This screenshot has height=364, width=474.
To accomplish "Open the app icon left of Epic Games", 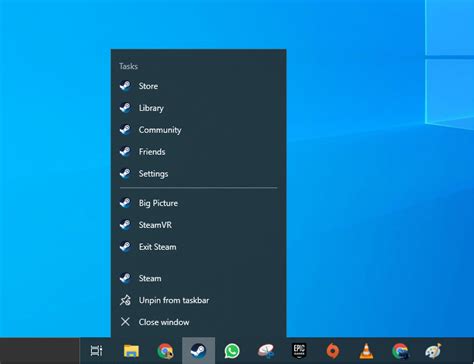I will (266, 351).
